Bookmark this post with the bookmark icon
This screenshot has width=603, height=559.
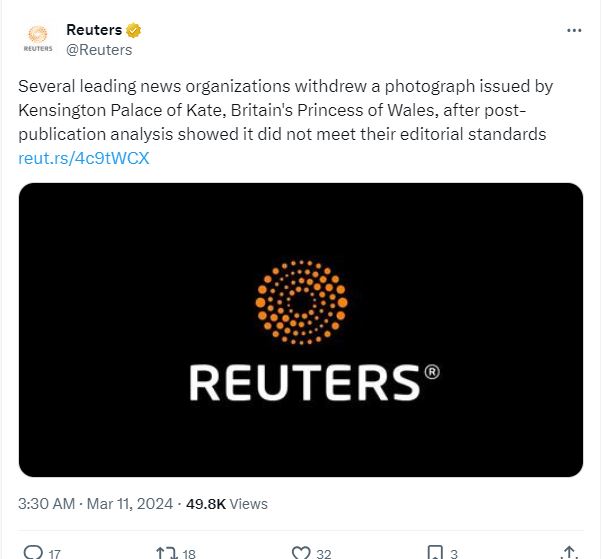click(434, 551)
